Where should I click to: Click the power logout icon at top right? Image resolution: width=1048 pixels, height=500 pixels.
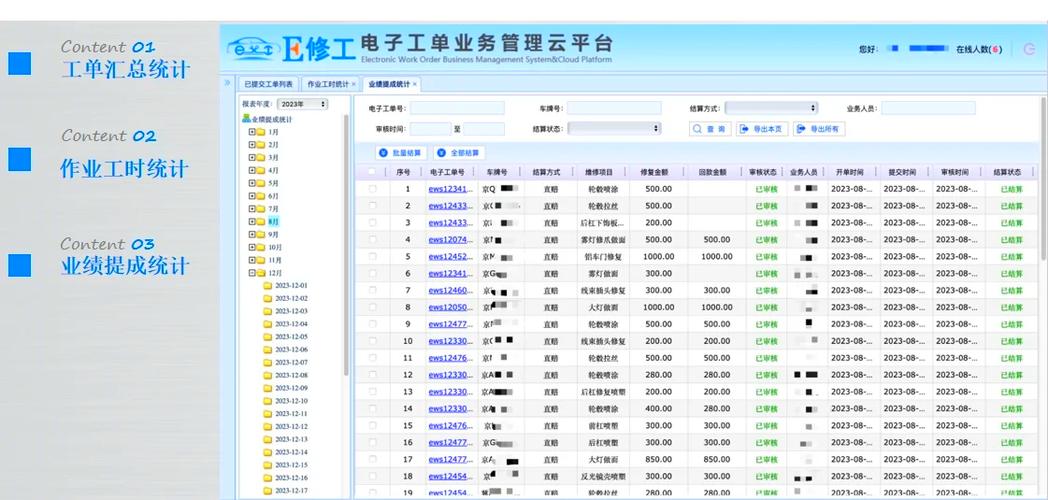coord(1029,49)
